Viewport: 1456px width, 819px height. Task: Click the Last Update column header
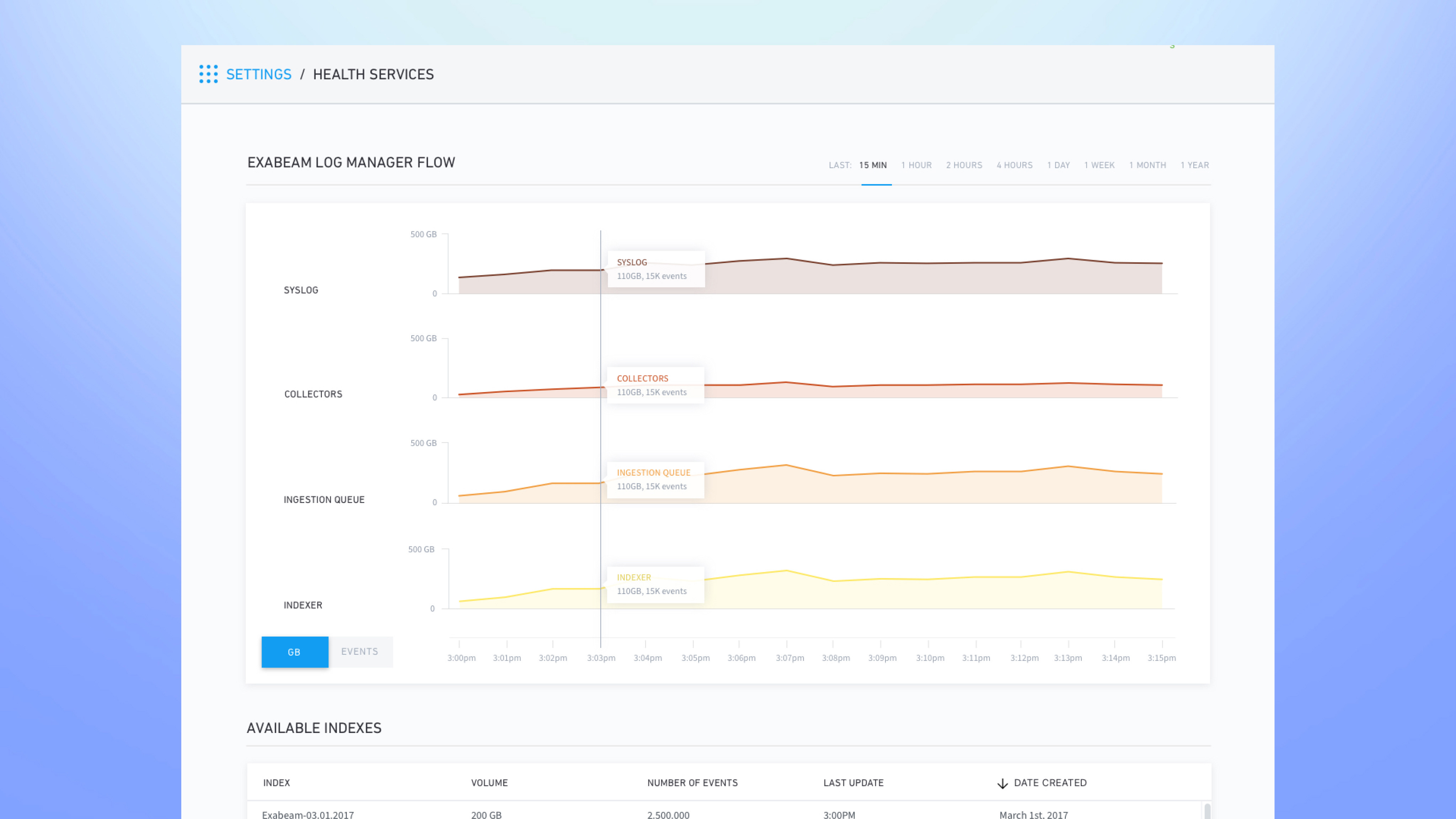tap(853, 783)
